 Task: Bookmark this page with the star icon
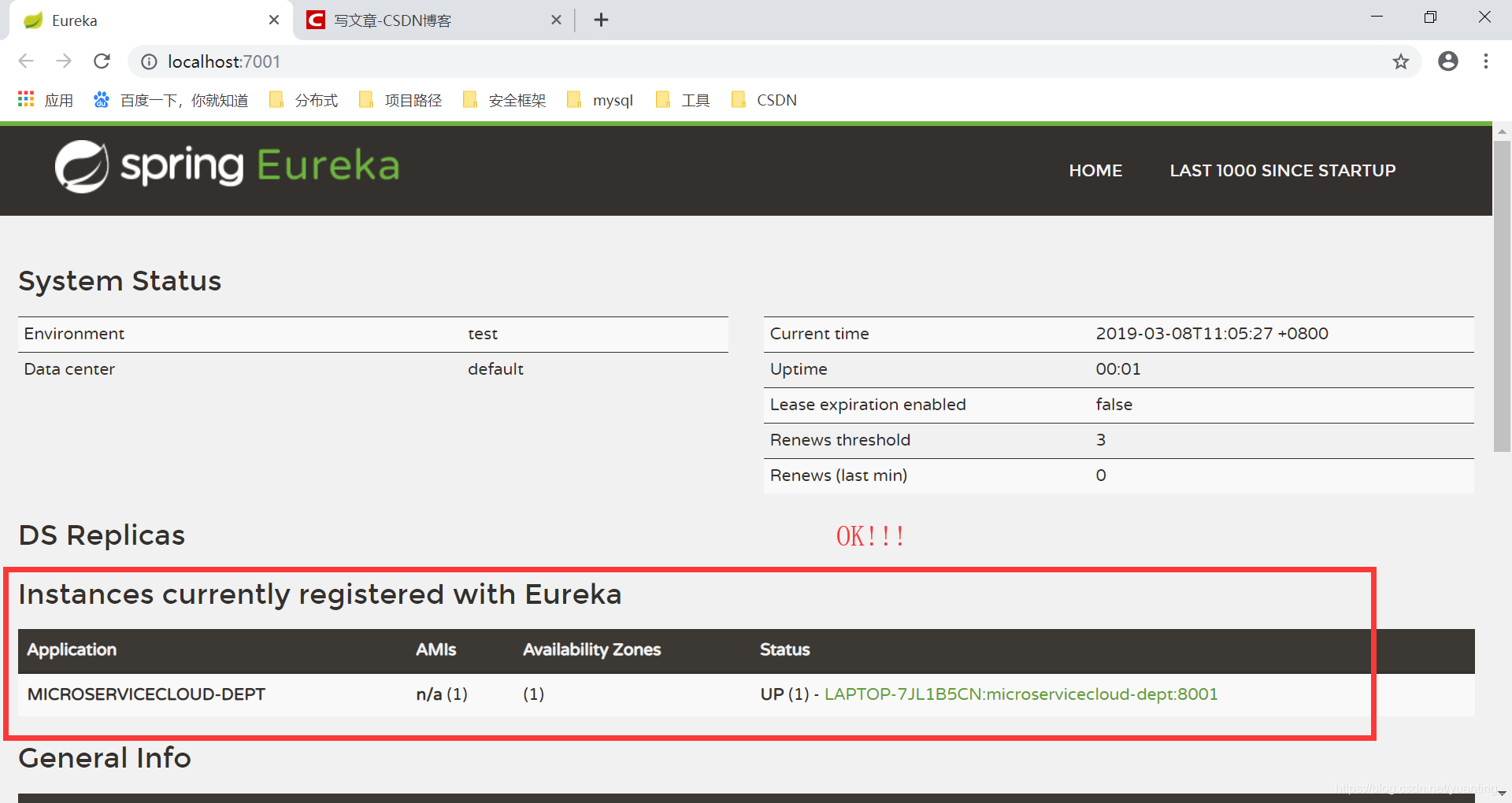(x=1400, y=61)
